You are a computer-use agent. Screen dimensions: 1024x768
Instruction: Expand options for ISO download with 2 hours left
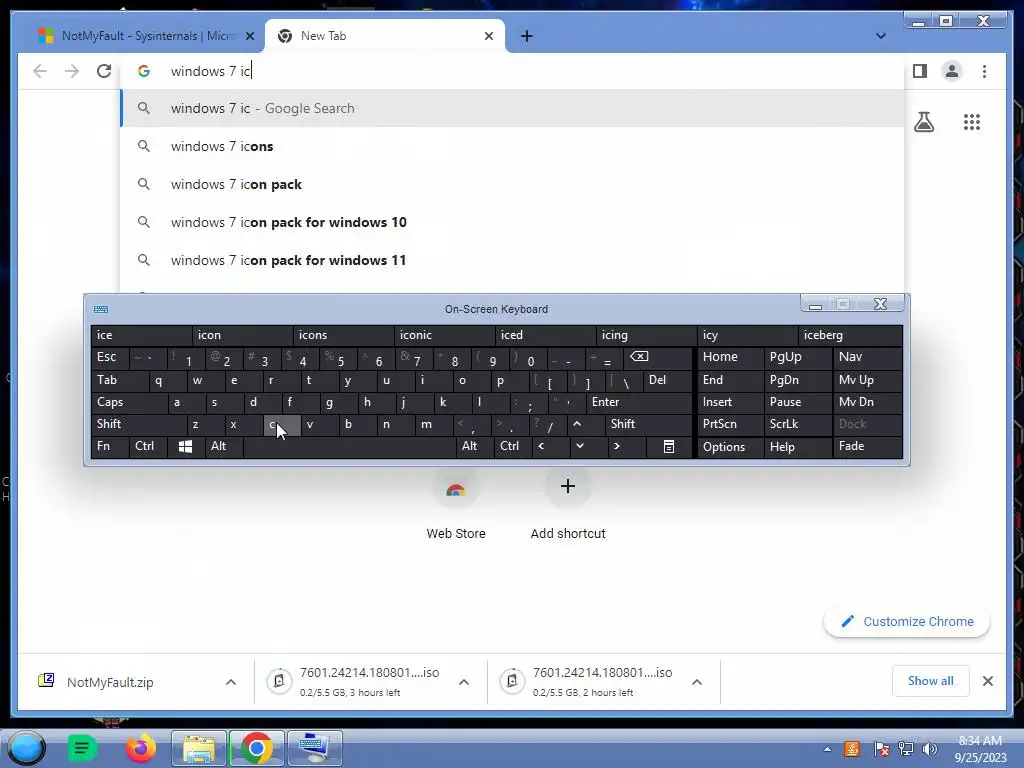(x=697, y=682)
